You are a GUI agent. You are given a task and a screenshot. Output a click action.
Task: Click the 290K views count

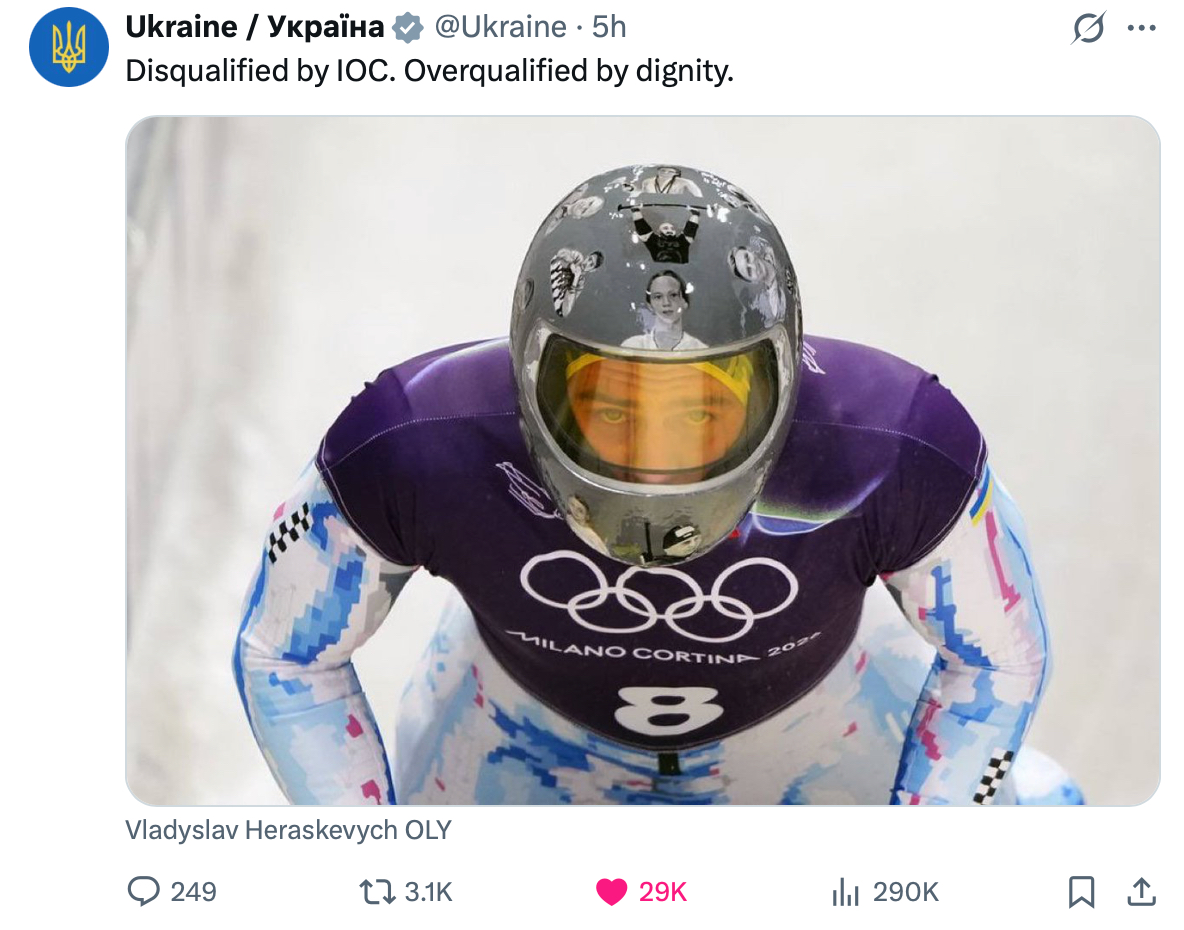pyautogui.click(x=906, y=891)
